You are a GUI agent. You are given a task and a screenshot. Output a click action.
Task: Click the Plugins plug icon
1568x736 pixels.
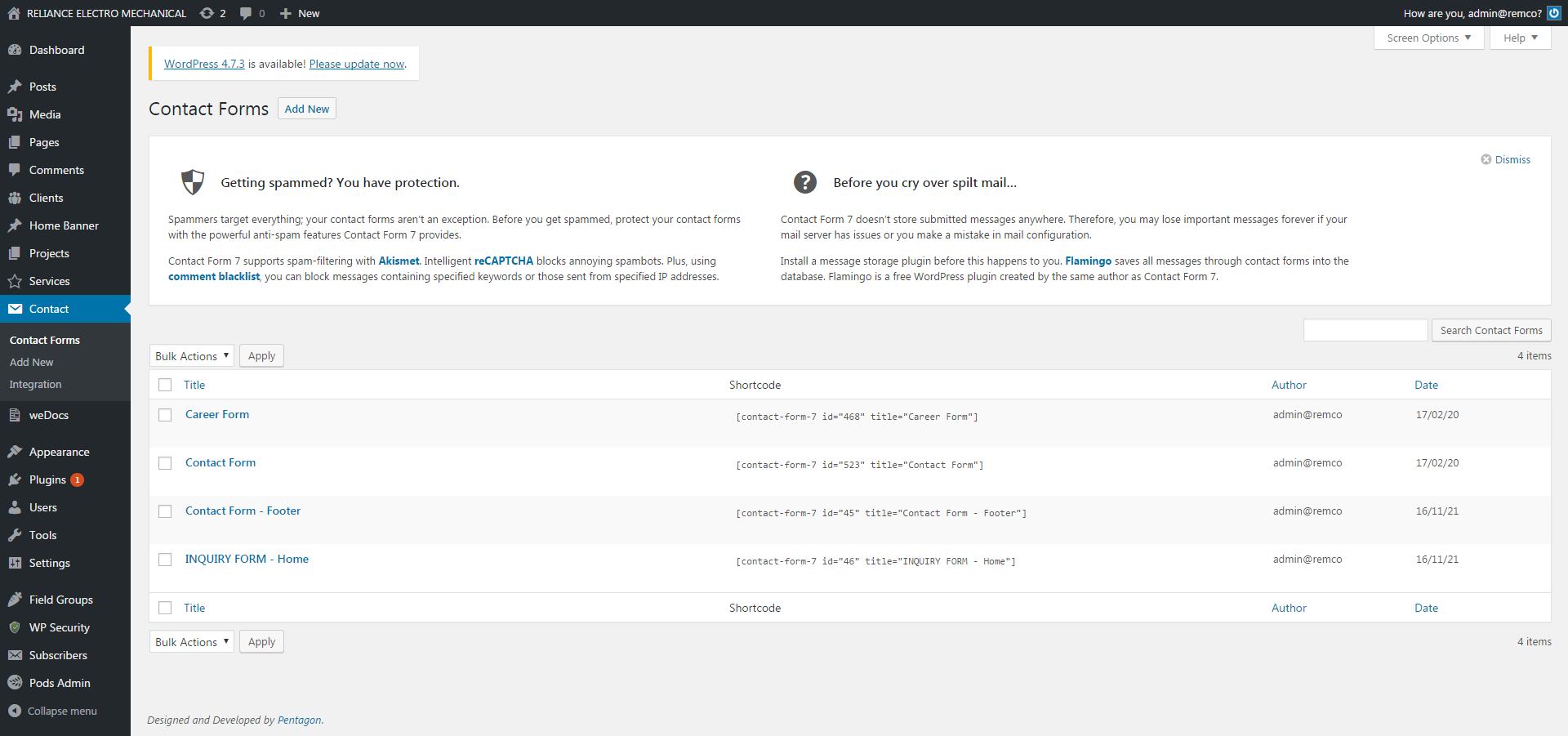15,480
